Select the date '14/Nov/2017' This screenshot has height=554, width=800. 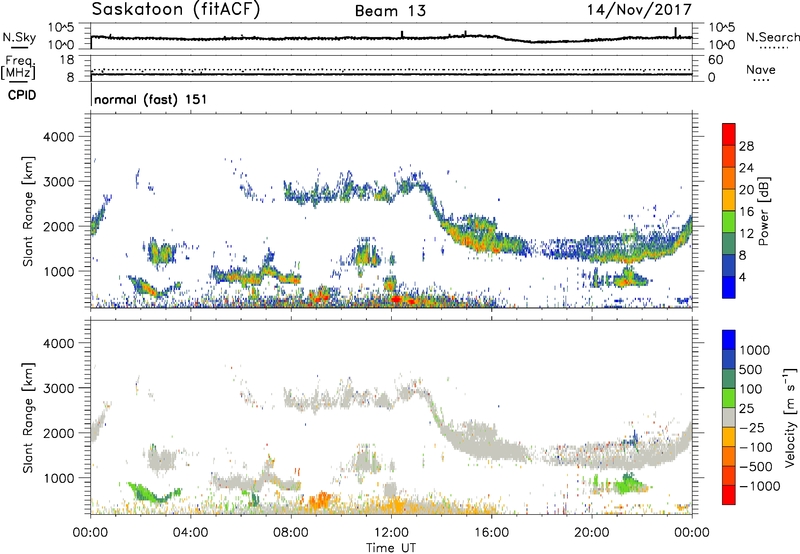(639, 9)
